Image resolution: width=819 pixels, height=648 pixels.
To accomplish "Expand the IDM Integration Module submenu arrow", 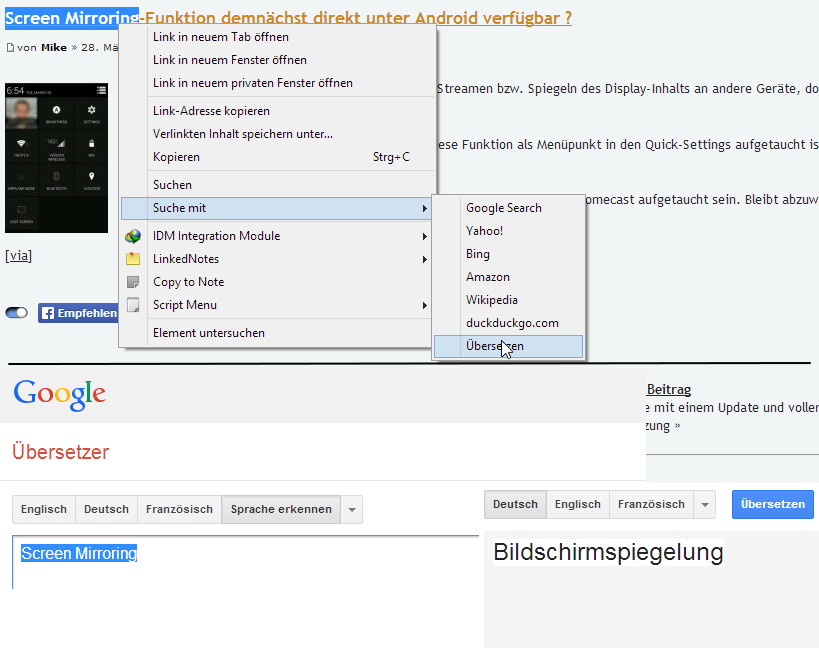I will pyautogui.click(x=425, y=237).
